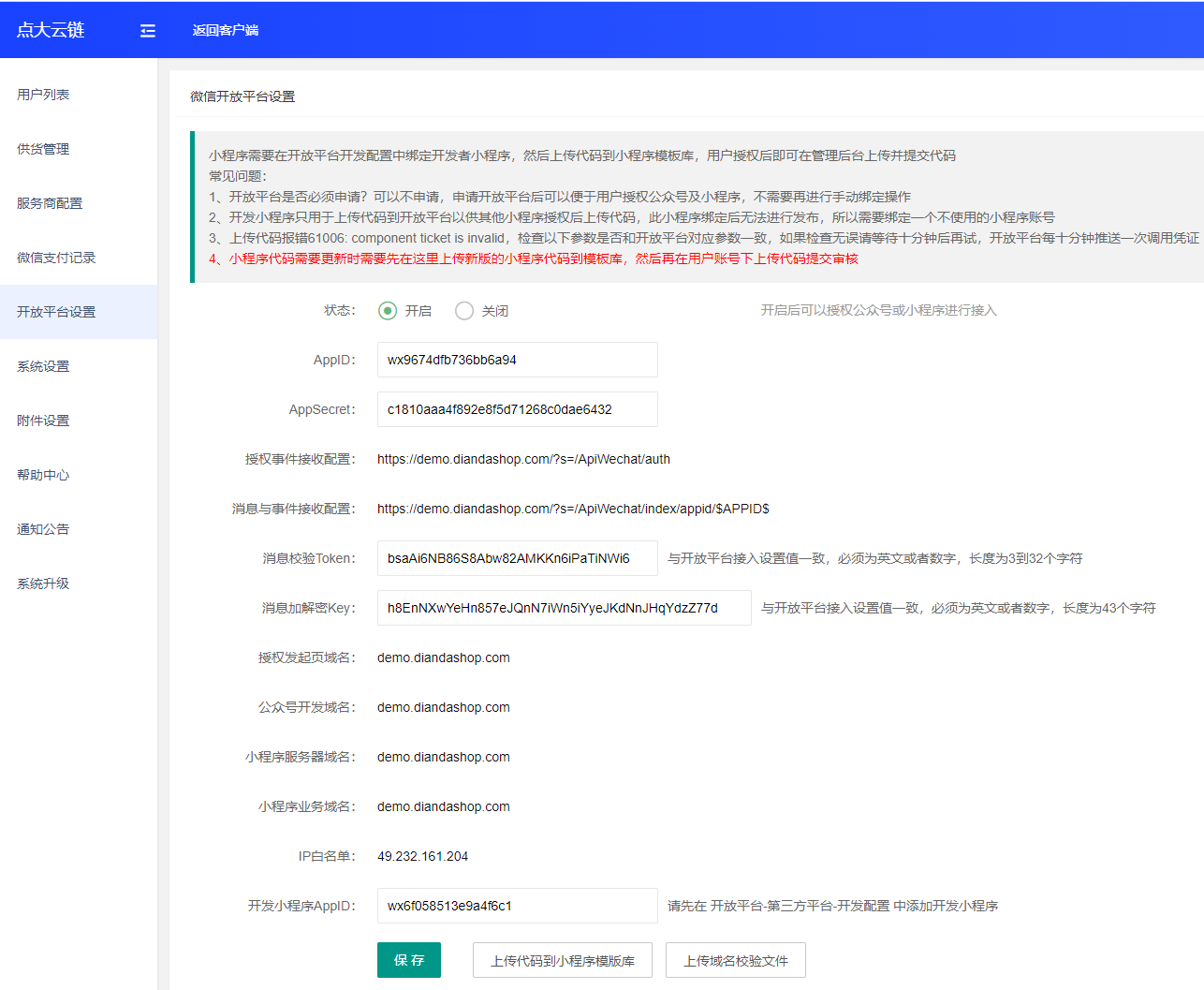Click 上传代码到小程序模版库 button

pyautogui.click(x=563, y=960)
